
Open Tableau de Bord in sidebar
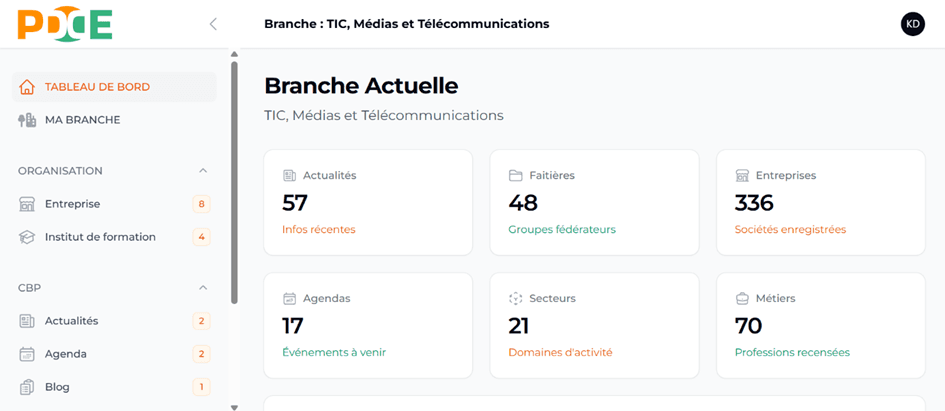97,87
